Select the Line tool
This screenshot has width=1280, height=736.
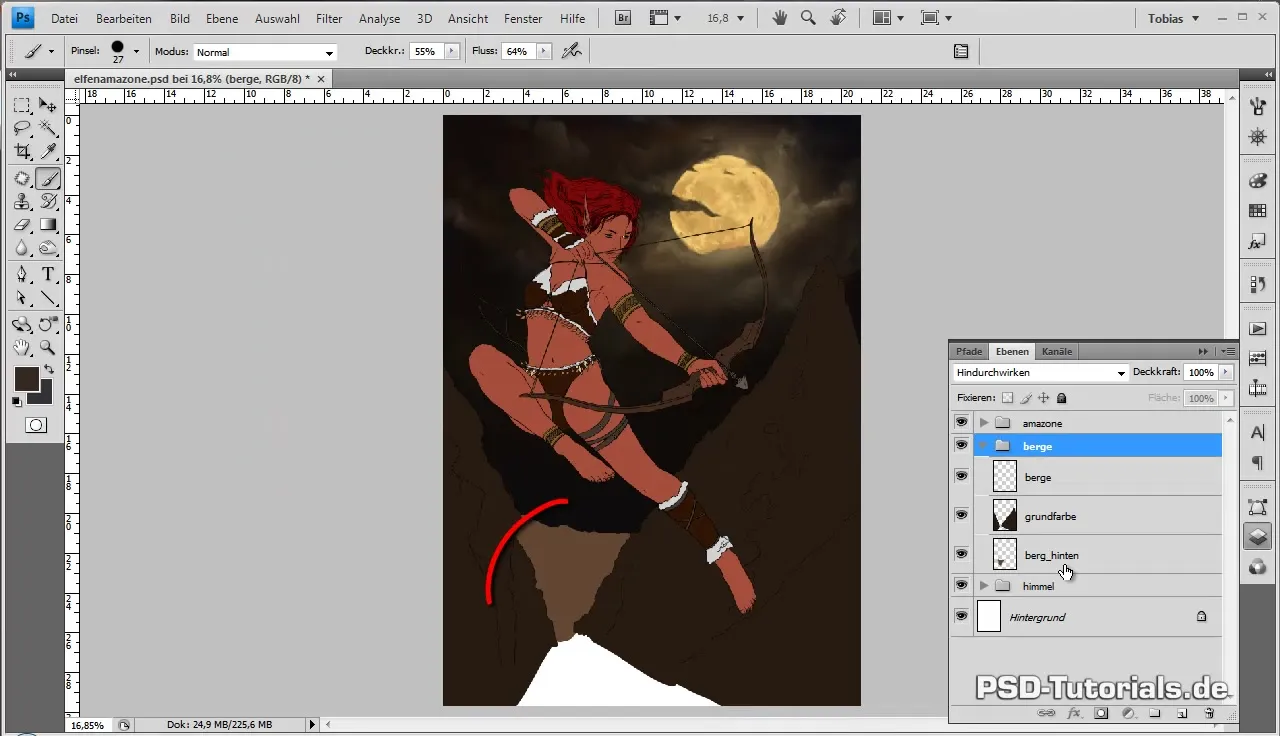pos(47,298)
